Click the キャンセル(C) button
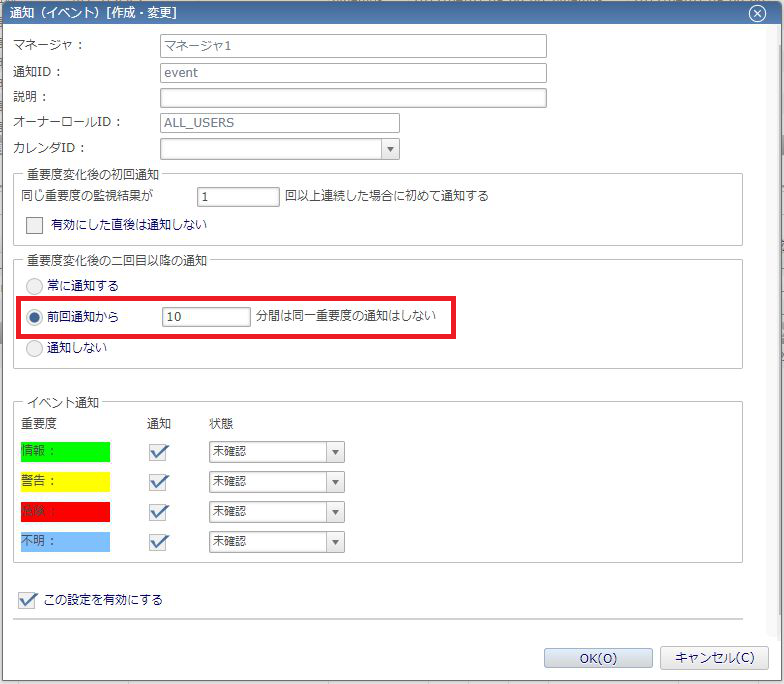The height and width of the screenshot is (684, 784). [714, 658]
